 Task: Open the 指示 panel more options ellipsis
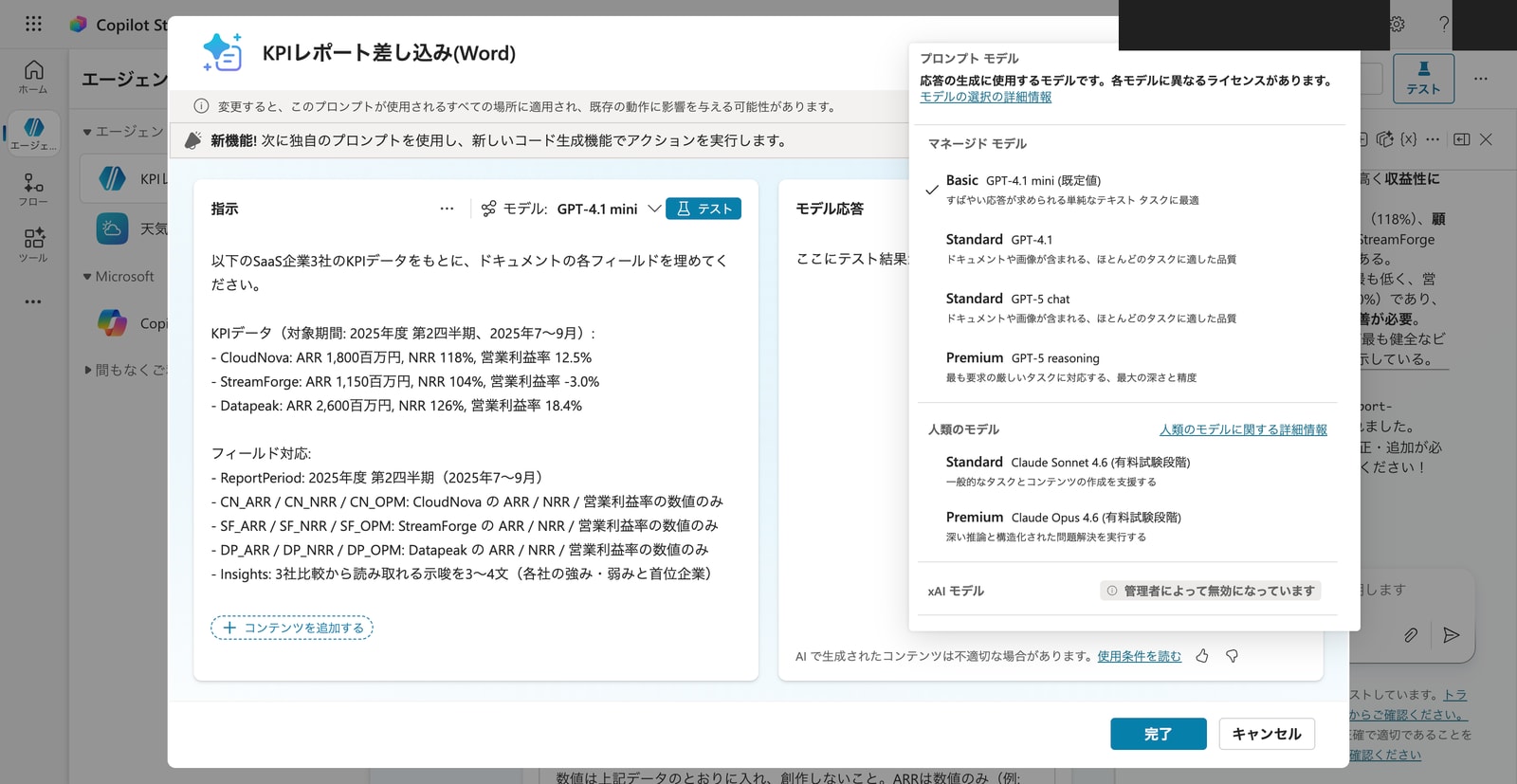(x=447, y=209)
